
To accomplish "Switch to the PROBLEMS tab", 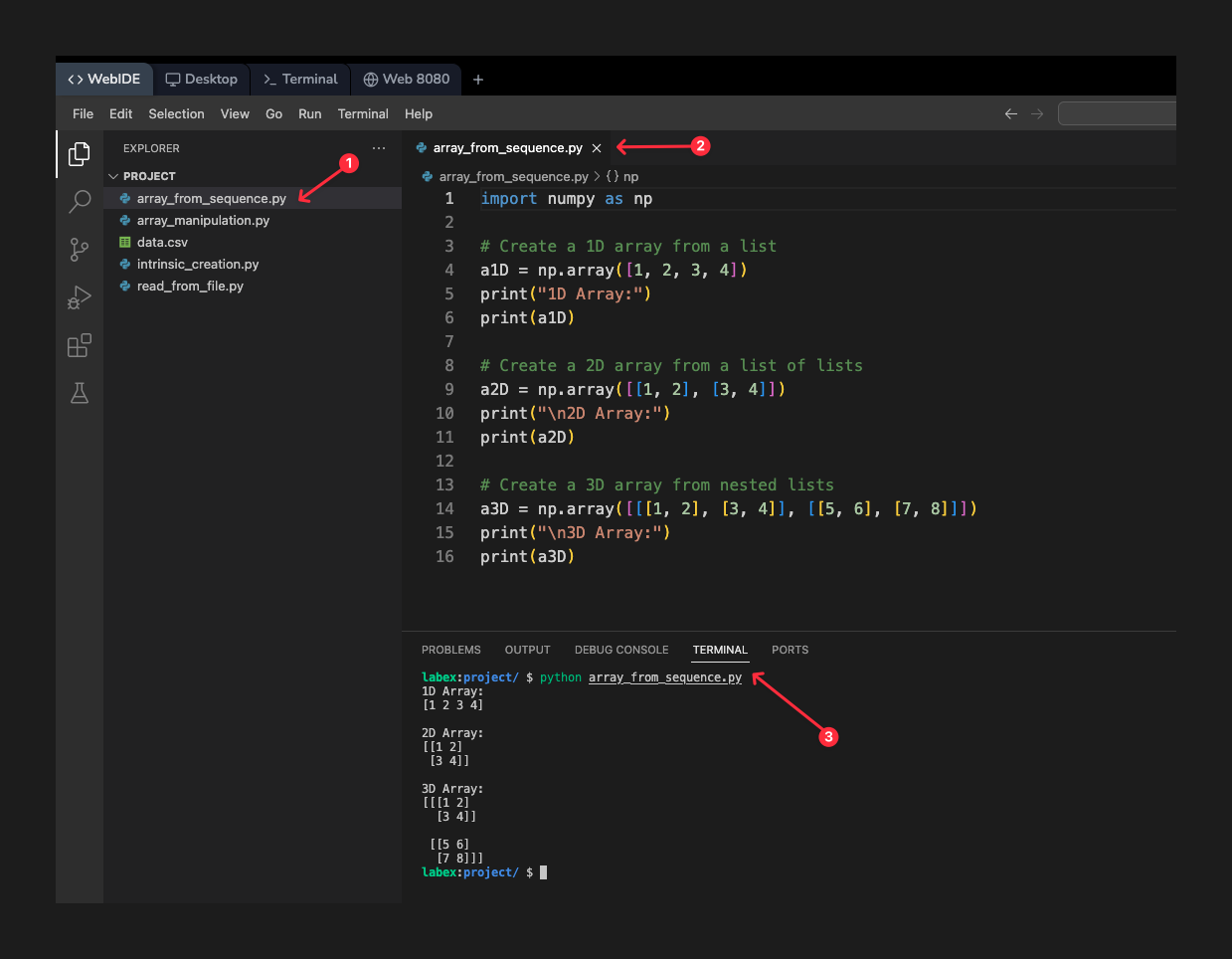I will point(450,650).
